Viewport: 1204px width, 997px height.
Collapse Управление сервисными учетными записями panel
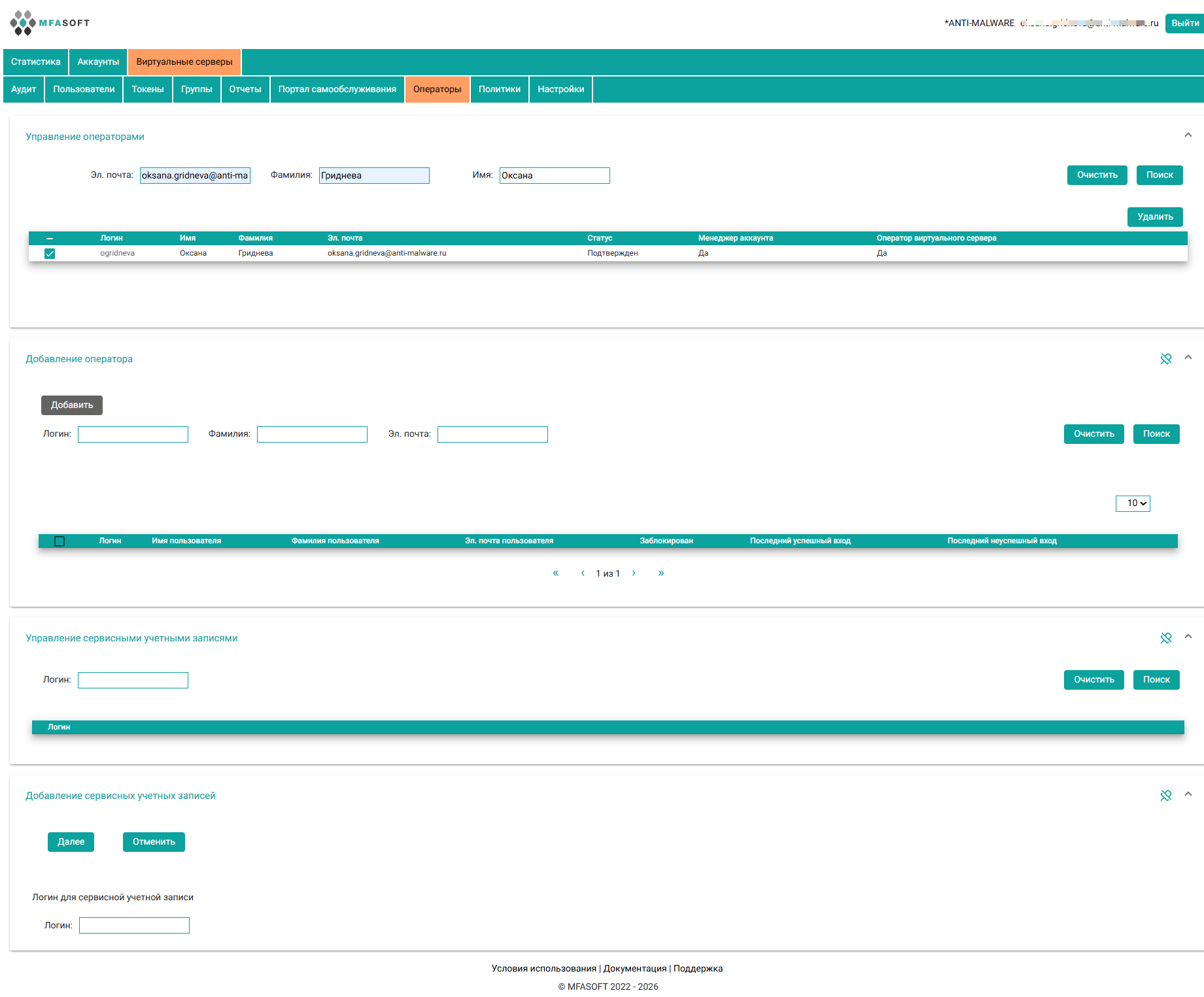1188,637
